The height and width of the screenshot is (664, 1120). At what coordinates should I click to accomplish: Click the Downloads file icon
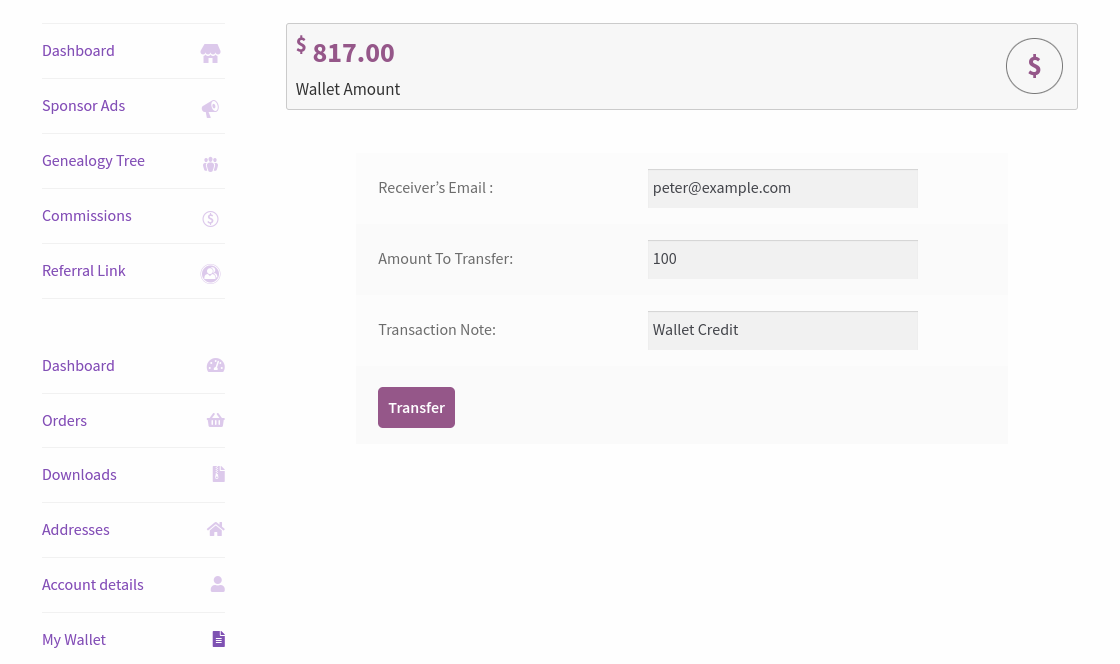[x=218, y=474]
